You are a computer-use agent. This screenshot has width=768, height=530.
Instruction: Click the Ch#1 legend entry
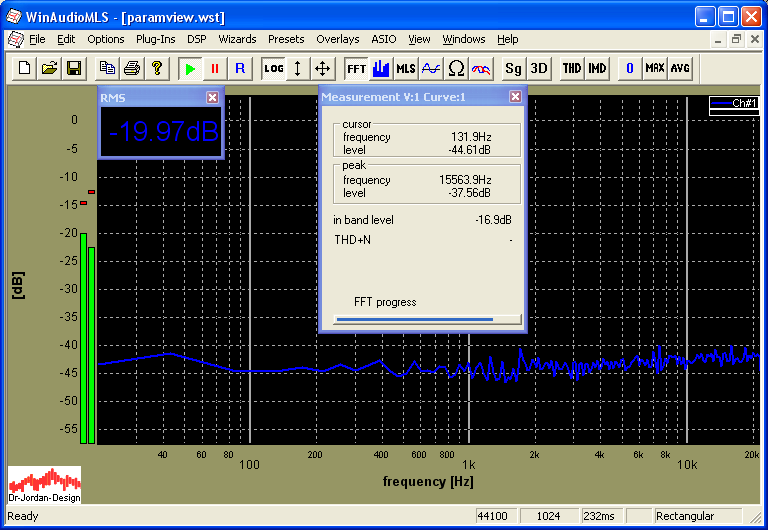click(x=733, y=103)
